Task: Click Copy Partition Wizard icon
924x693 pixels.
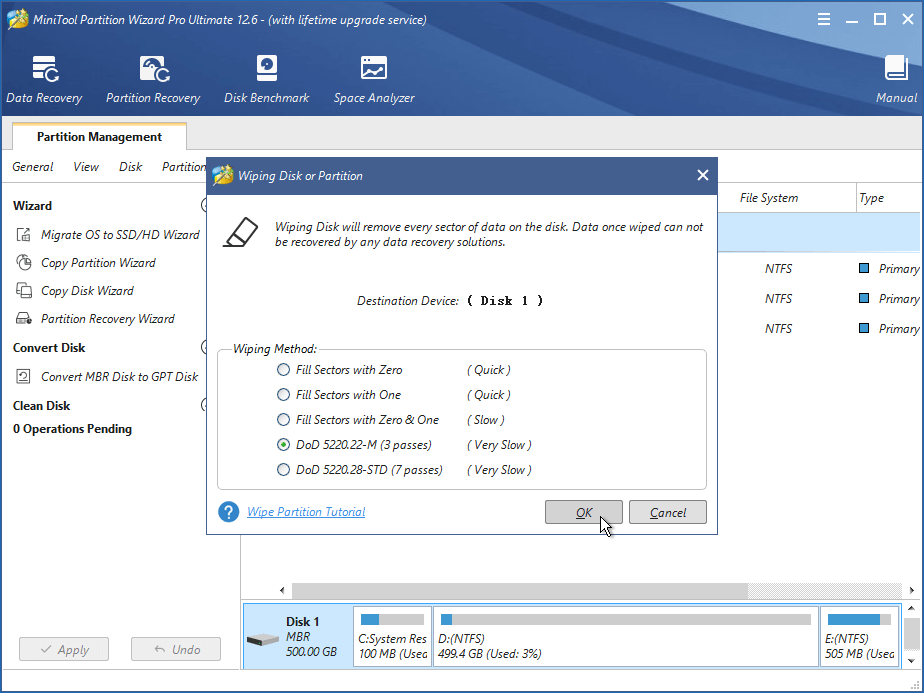Action: [24, 262]
